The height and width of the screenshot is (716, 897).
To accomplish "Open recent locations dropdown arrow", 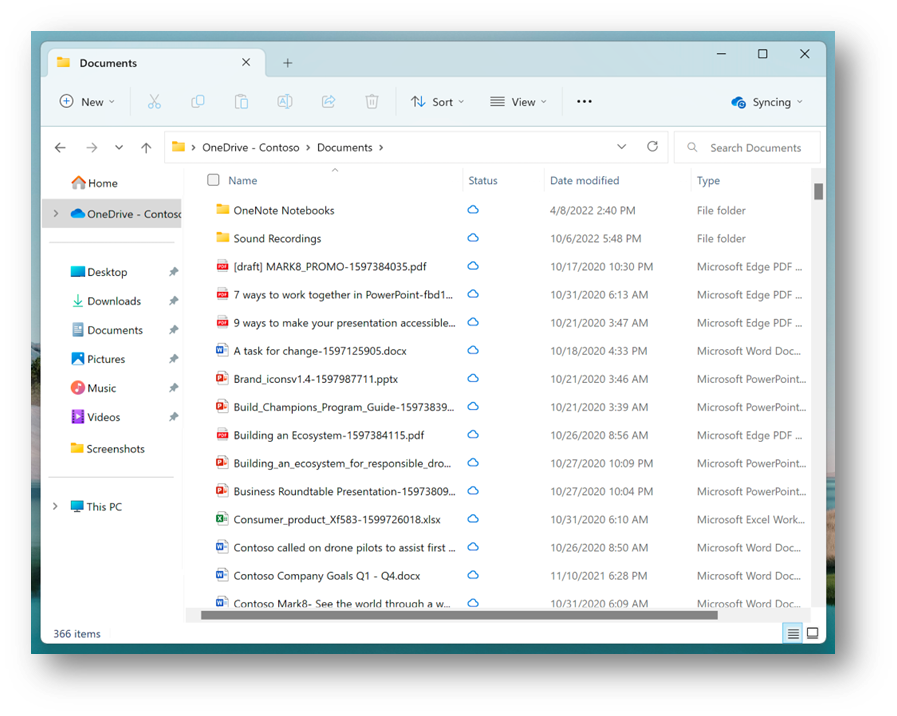I will coord(118,148).
